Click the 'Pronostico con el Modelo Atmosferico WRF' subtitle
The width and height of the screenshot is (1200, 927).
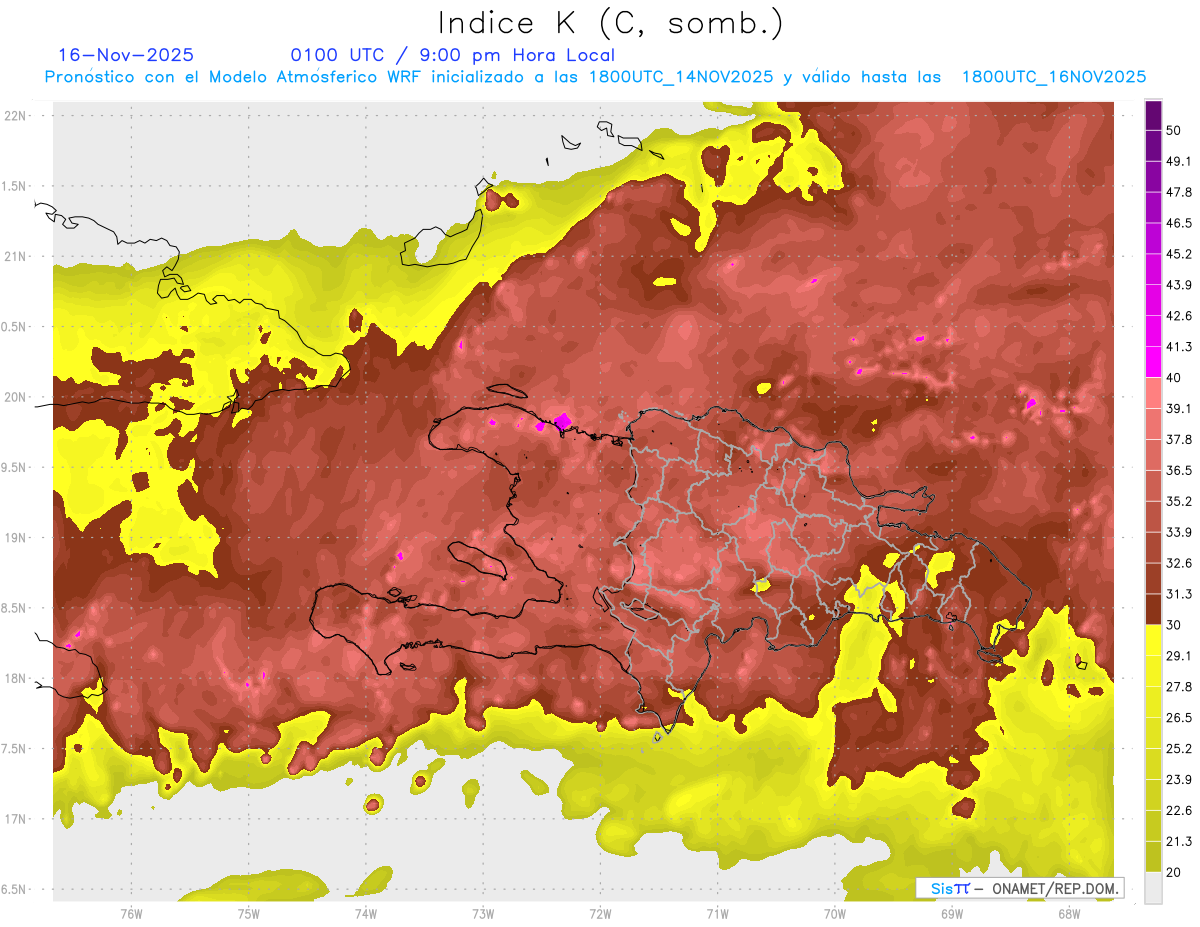click(x=234, y=77)
